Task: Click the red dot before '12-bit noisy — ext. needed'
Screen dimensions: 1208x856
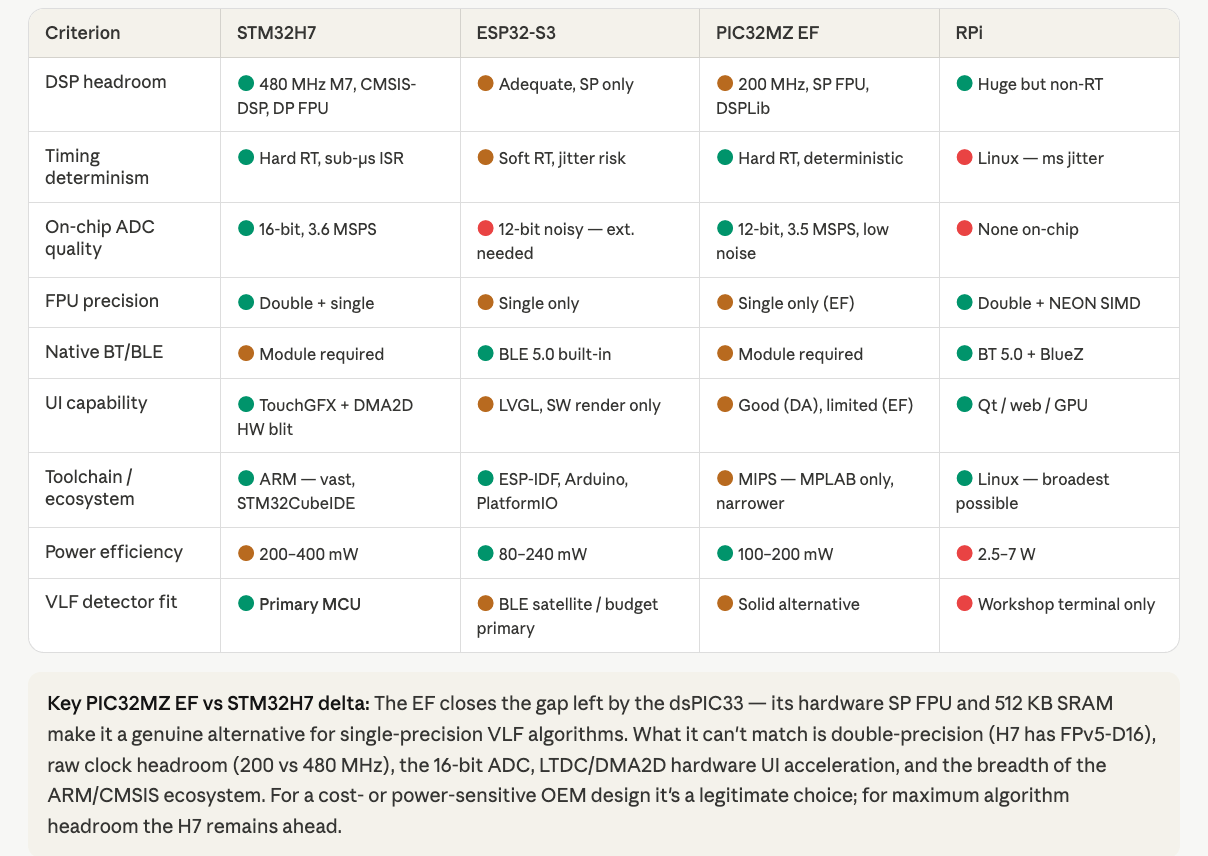Action: click(x=485, y=229)
